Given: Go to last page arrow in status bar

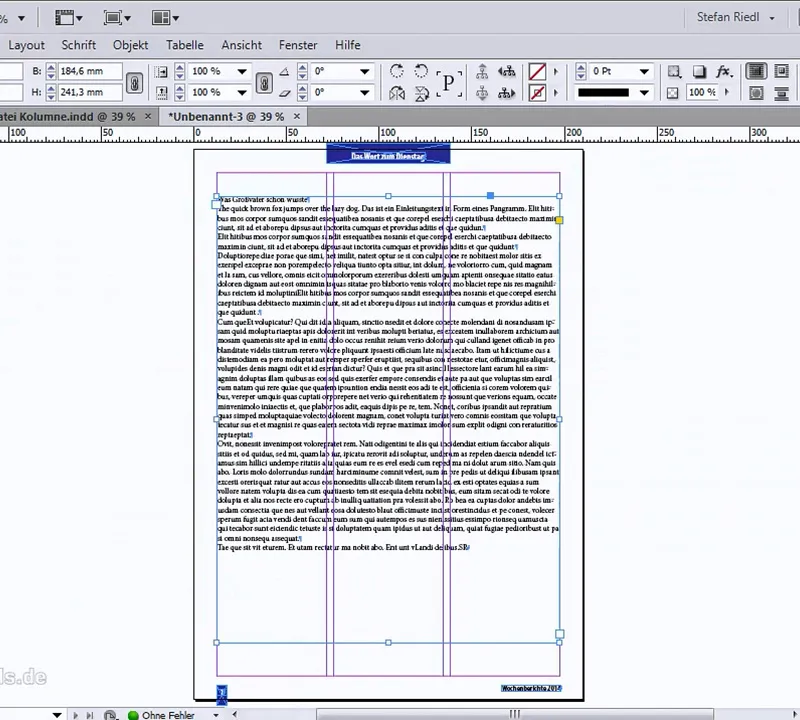Looking at the screenshot, I should pyautogui.click(x=90, y=715).
